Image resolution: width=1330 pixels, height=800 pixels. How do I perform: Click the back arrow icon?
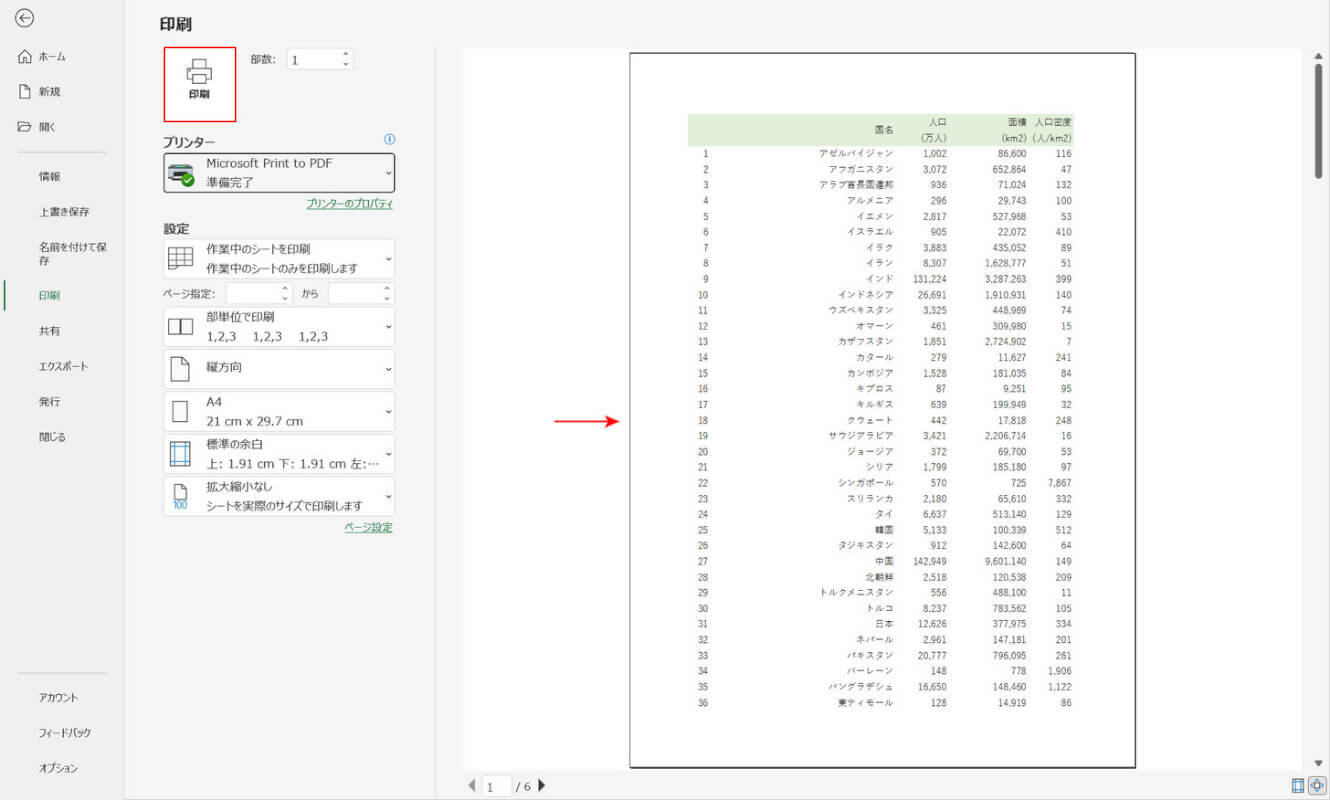pyautogui.click(x=25, y=18)
